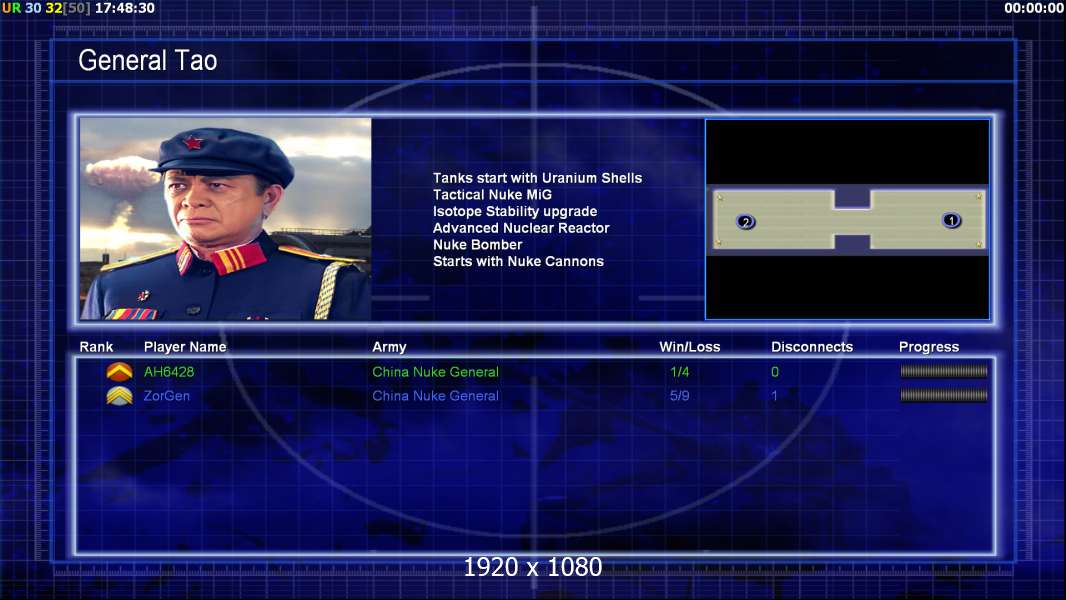Click General Tao's portrait image
This screenshot has height=600, width=1066.
[x=225, y=219]
